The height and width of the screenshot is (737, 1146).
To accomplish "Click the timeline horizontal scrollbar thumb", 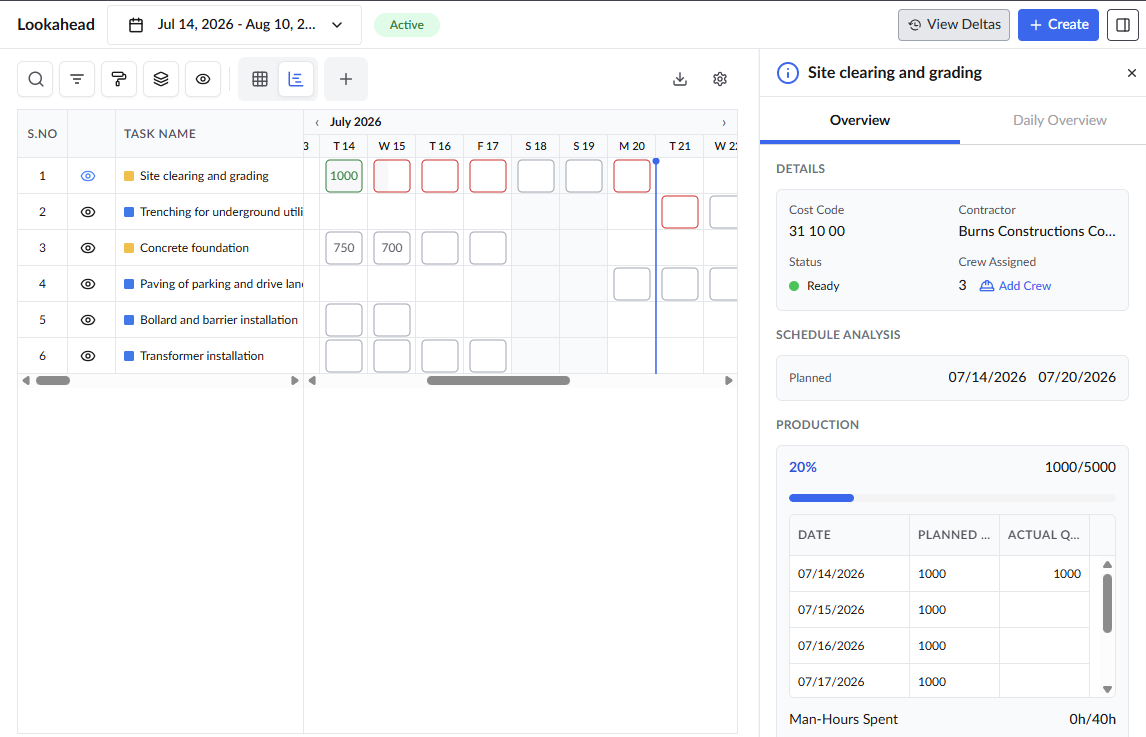I will (x=498, y=380).
